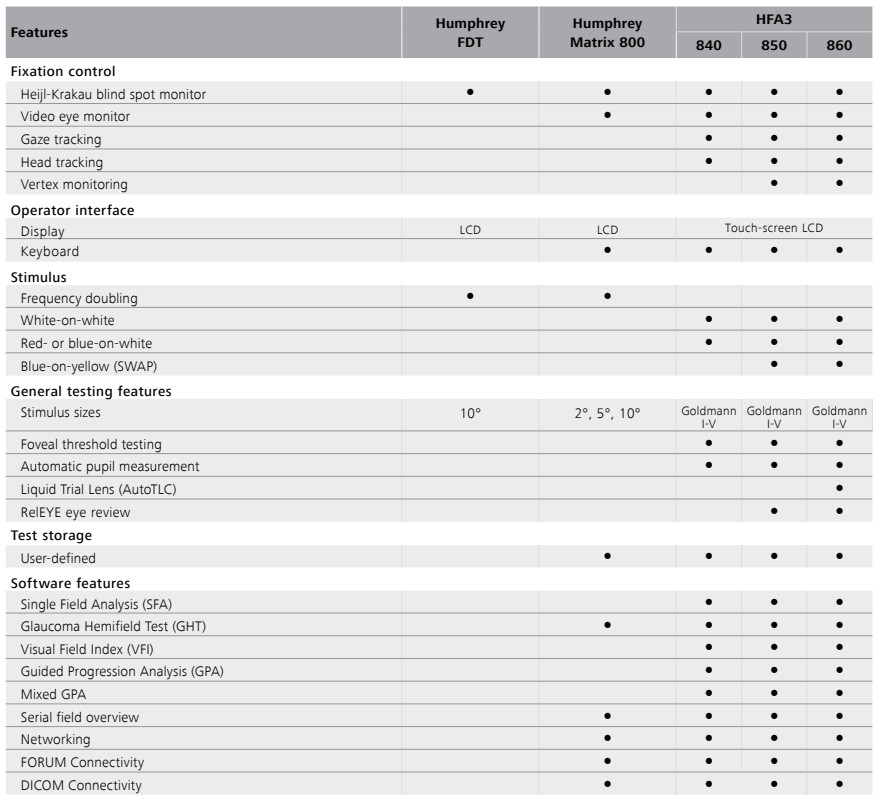This screenshot has width=879, height=799.
Task: Click the Guided Progression Analysis (GPA) label
Action: pos(122,671)
